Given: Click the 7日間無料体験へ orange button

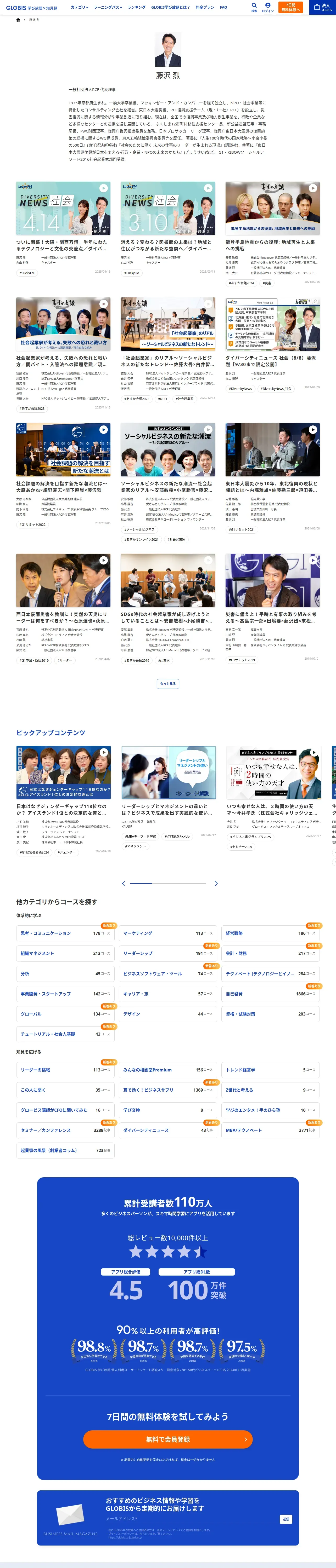Looking at the screenshot, I should point(291,7).
